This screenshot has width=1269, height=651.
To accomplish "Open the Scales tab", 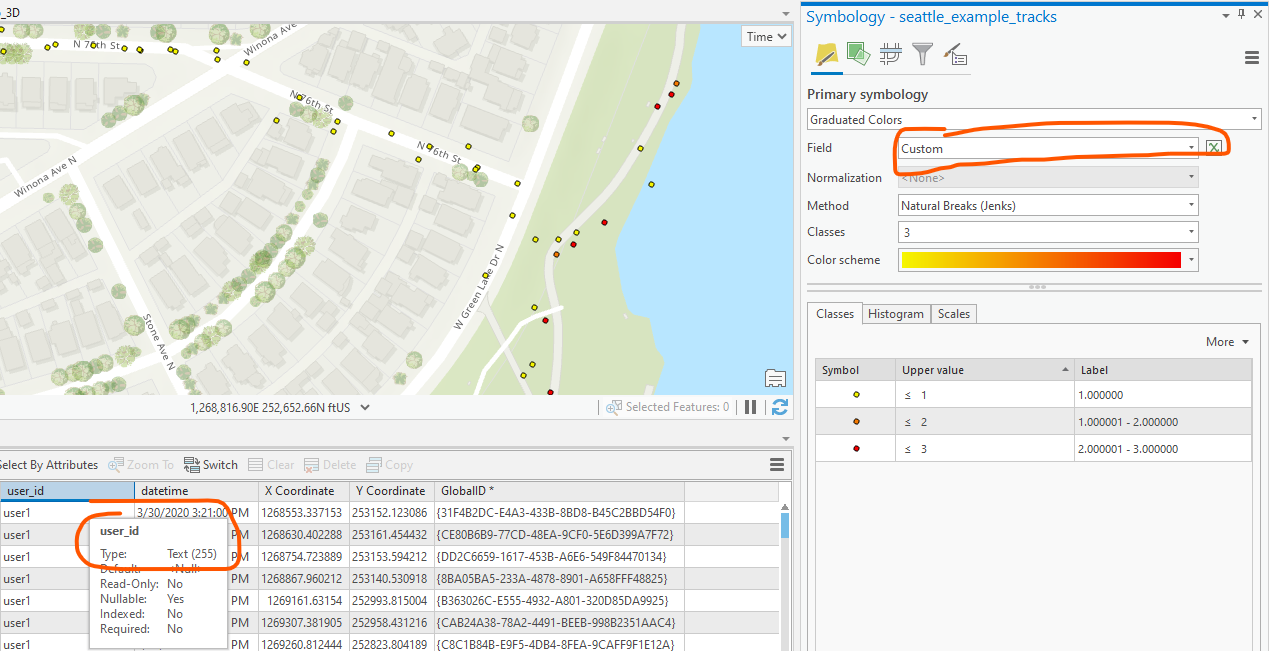I will tap(953, 313).
